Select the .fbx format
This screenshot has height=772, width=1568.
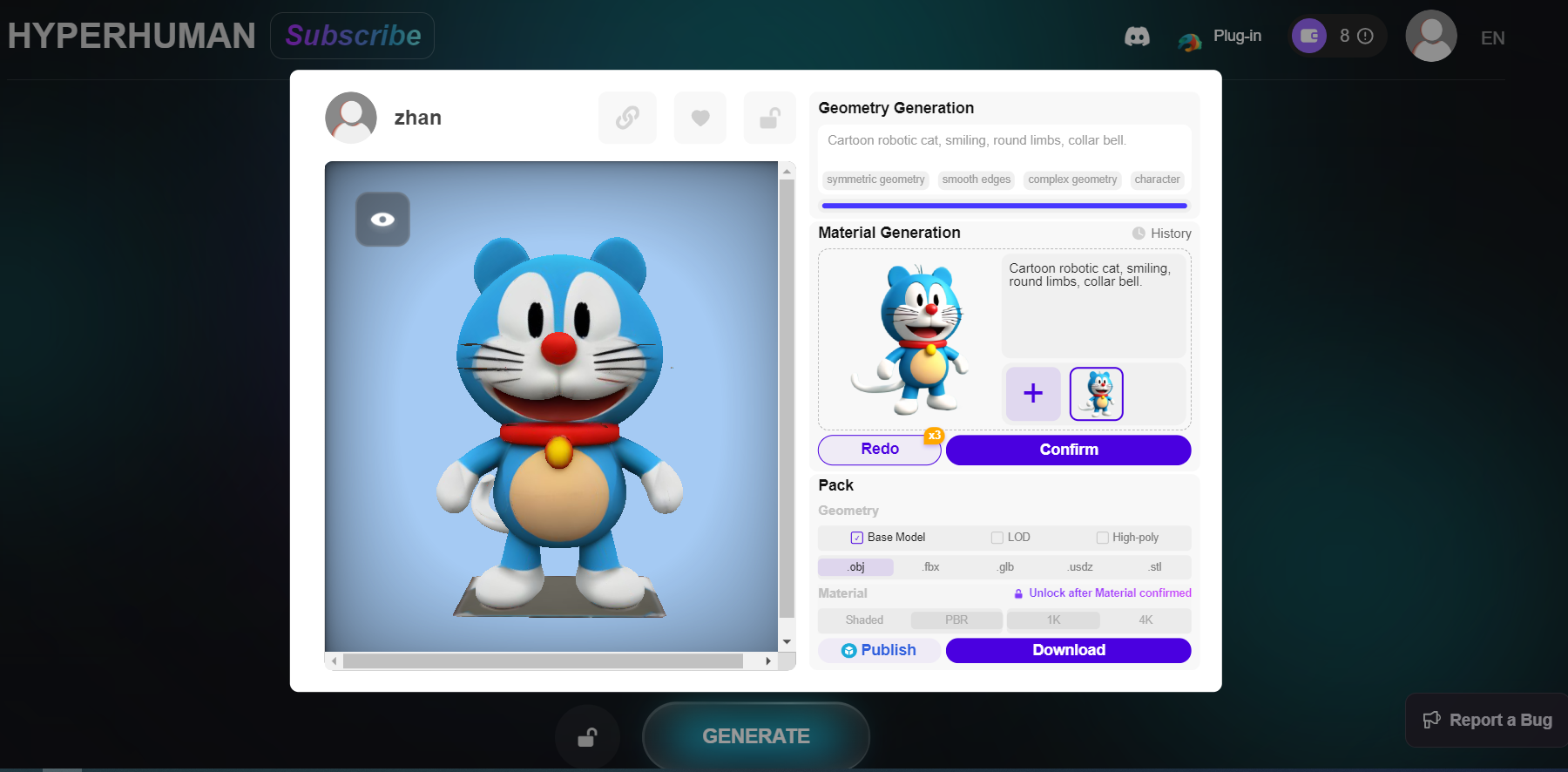pyautogui.click(x=930, y=567)
